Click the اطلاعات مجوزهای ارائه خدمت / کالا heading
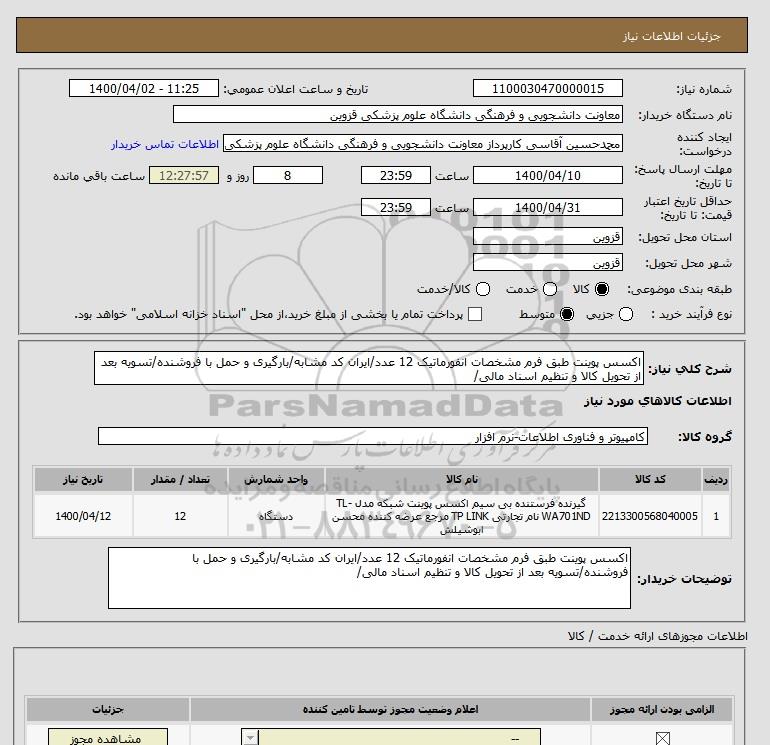The image size is (770, 745). tap(658, 636)
